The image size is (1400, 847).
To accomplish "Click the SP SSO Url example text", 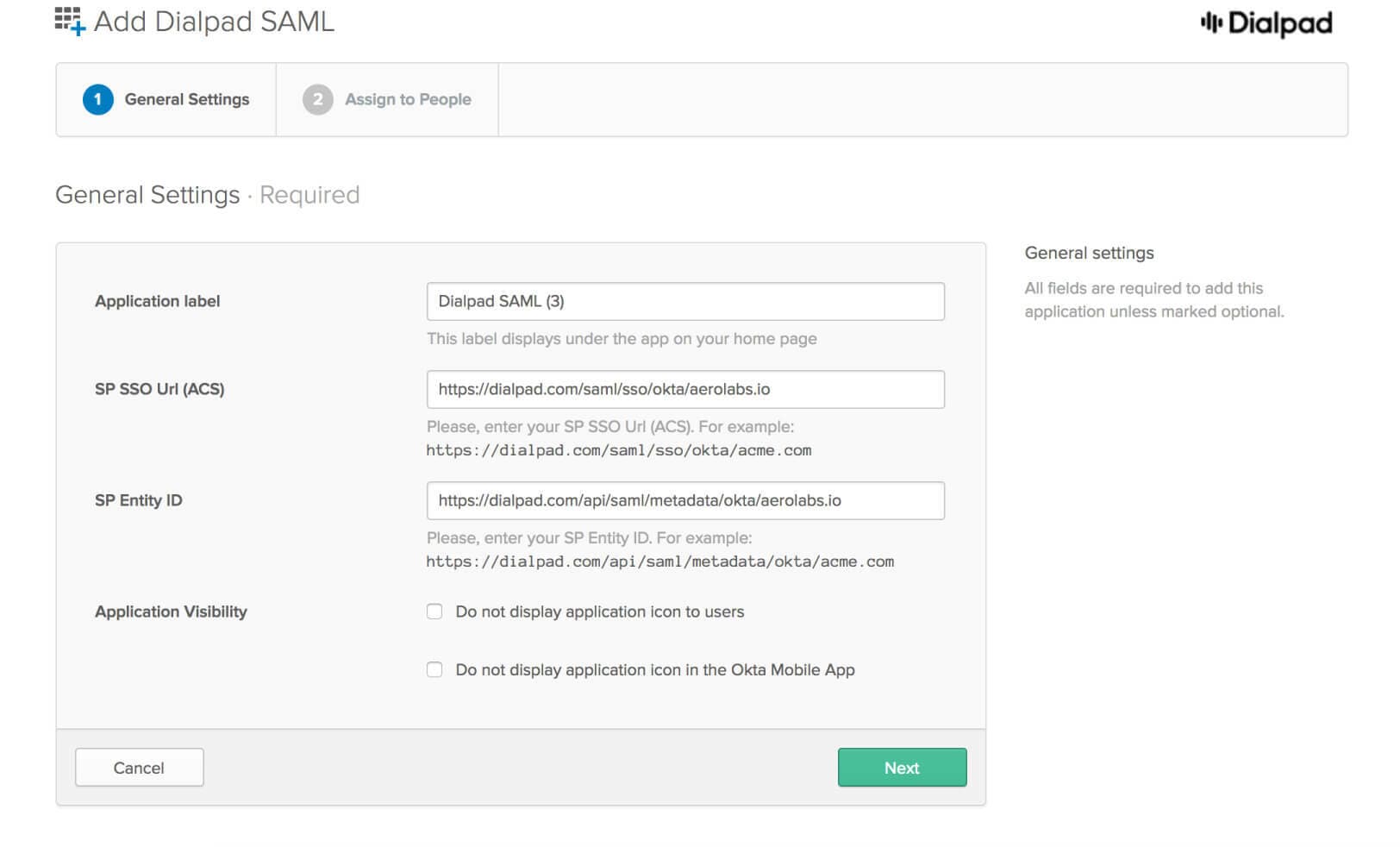I will pos(618,450).
